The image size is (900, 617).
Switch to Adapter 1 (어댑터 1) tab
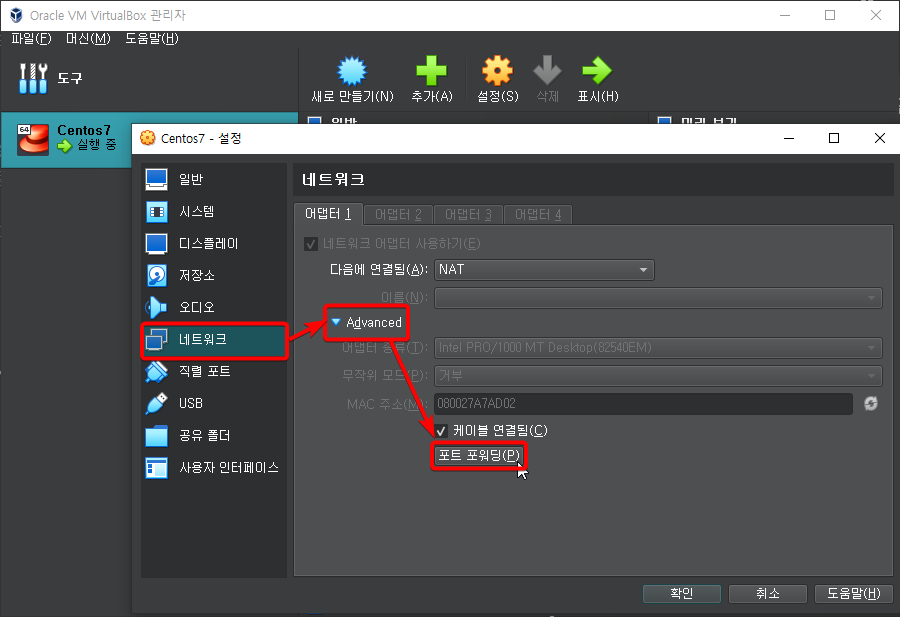point(328,214)
